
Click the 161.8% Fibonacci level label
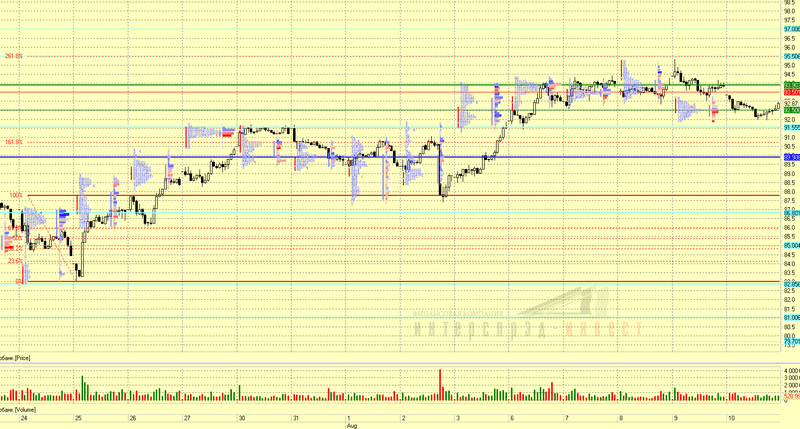coord(13,142)
